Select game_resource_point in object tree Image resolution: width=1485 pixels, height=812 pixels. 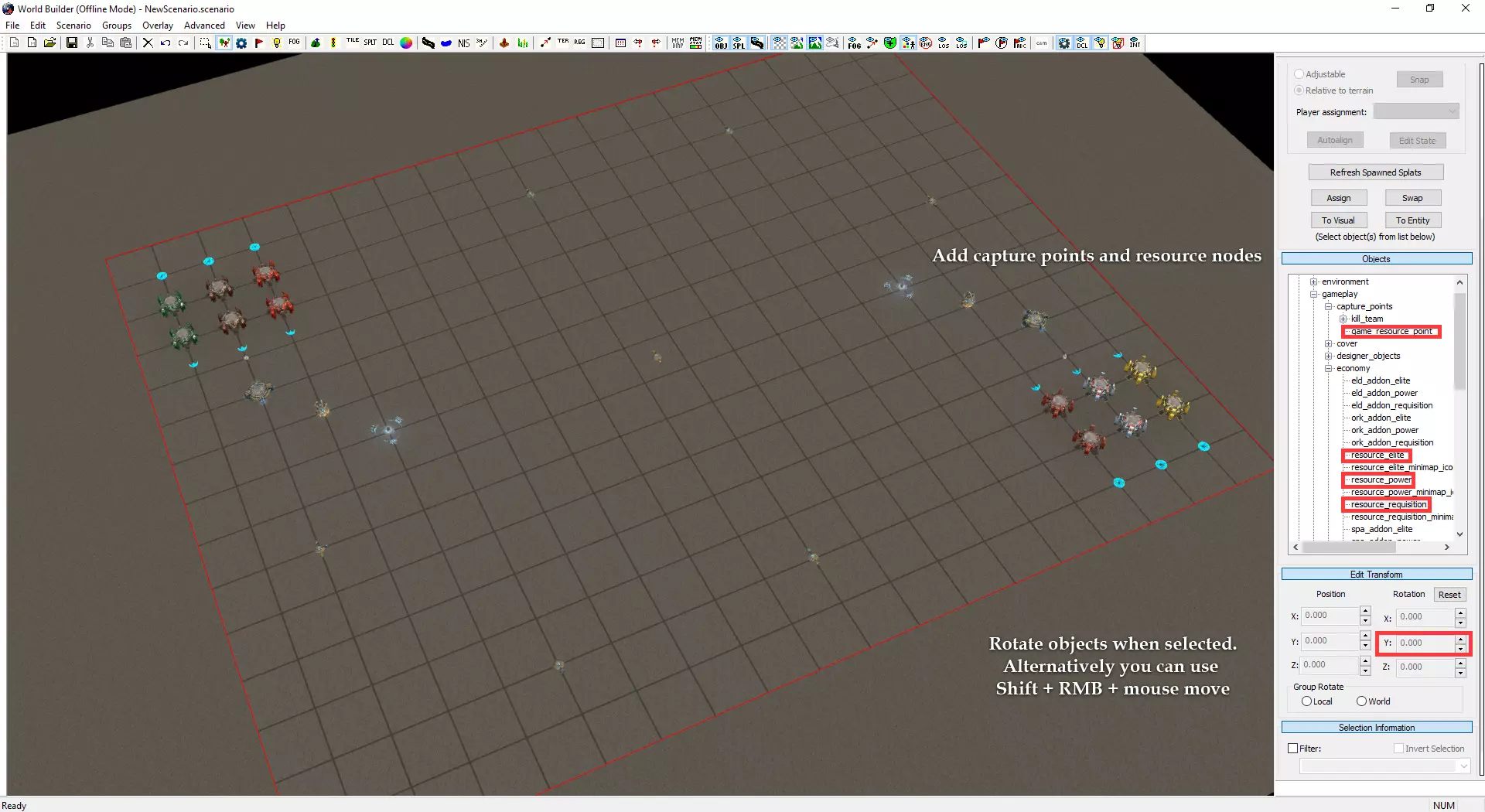pos(1391,331)
